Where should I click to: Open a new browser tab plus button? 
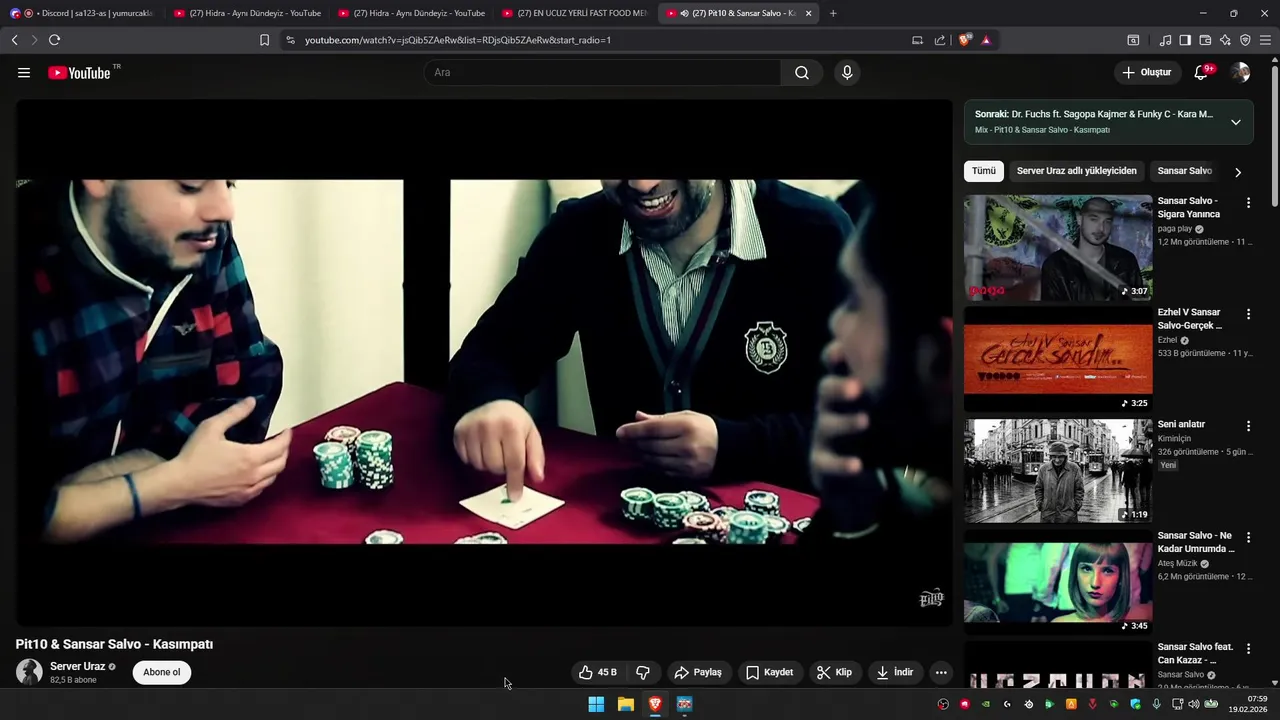tap(833, 13)
